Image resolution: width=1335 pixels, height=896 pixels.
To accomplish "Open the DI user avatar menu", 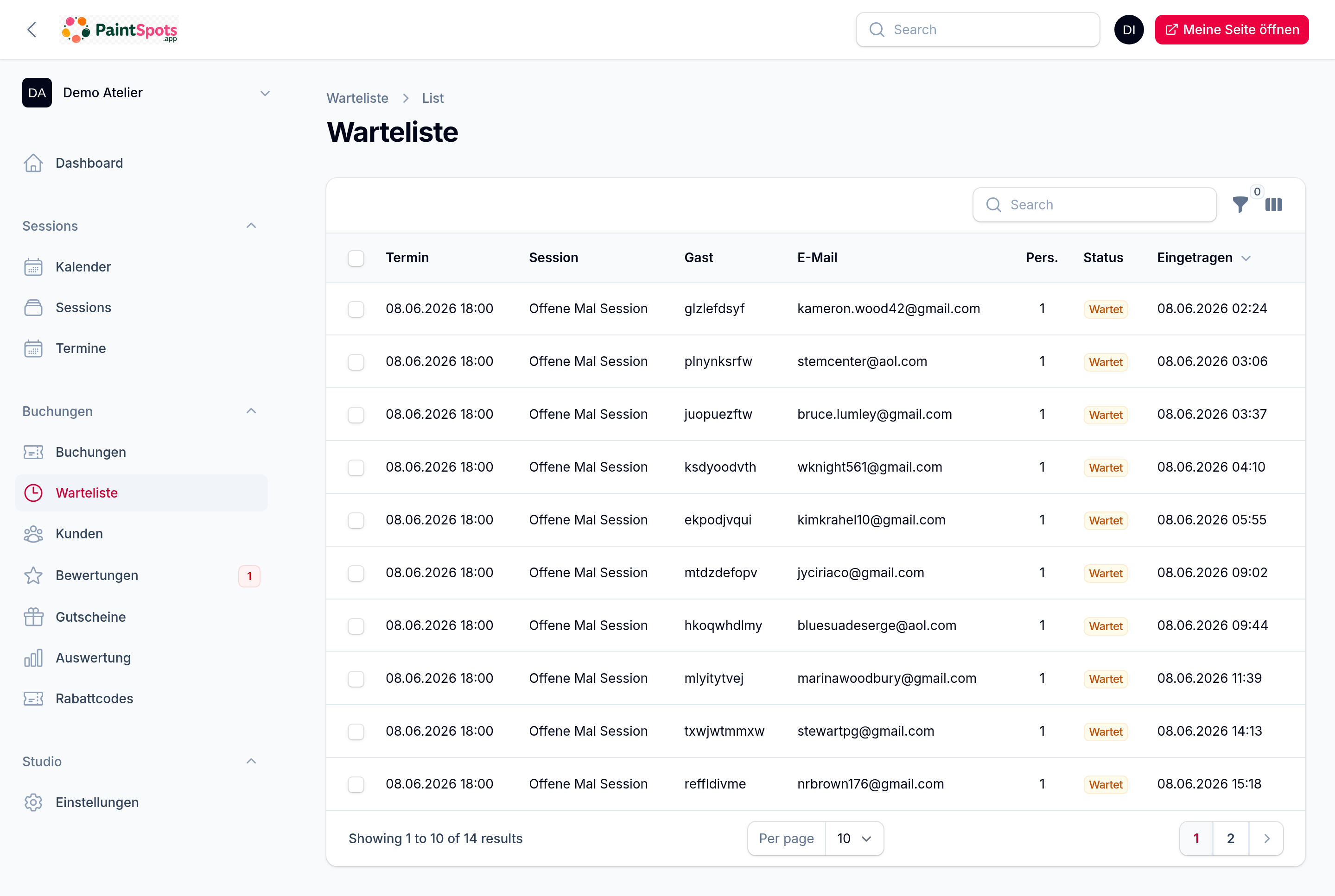I will click(x=1129, y=30).
